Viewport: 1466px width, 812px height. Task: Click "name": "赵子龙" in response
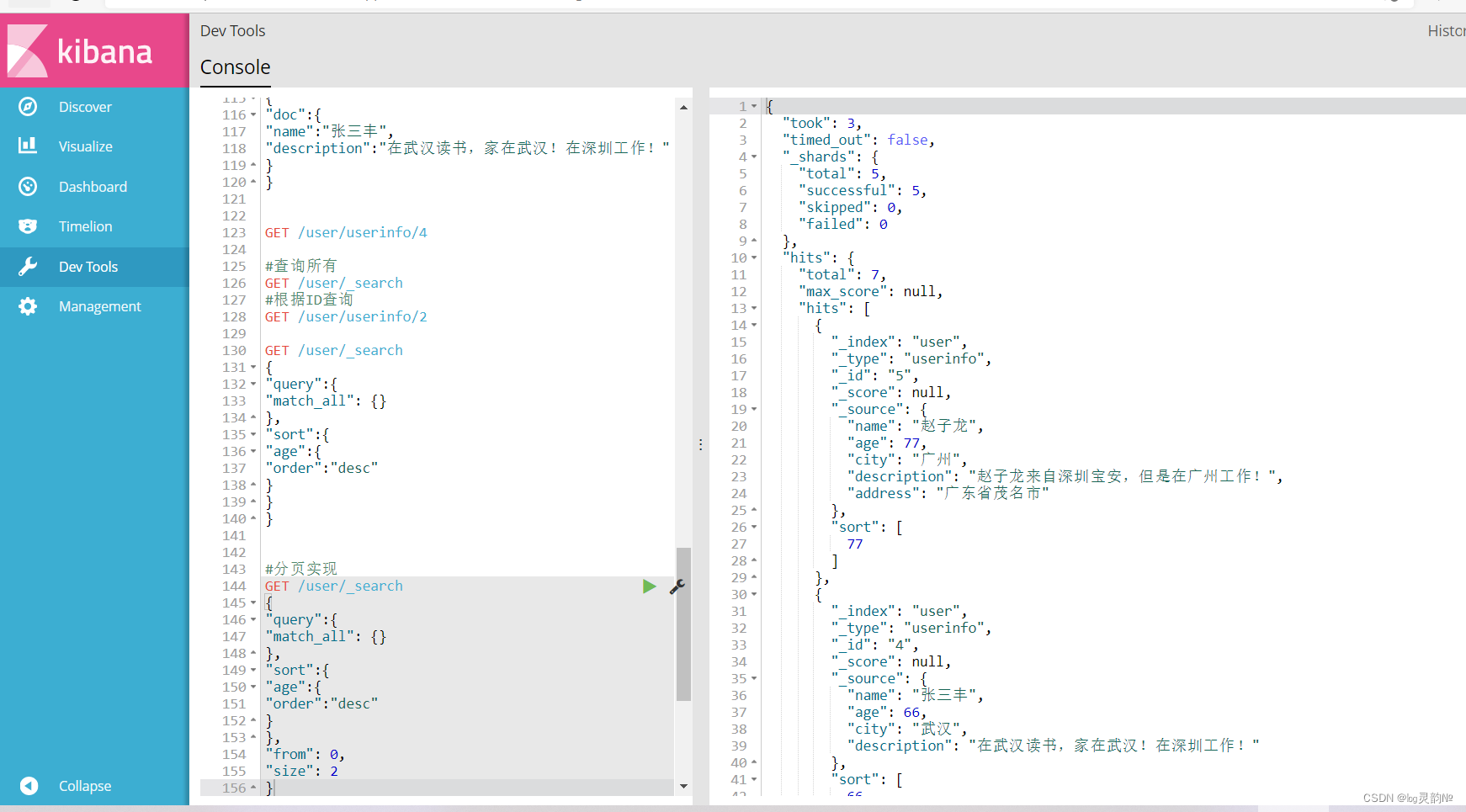916,426
